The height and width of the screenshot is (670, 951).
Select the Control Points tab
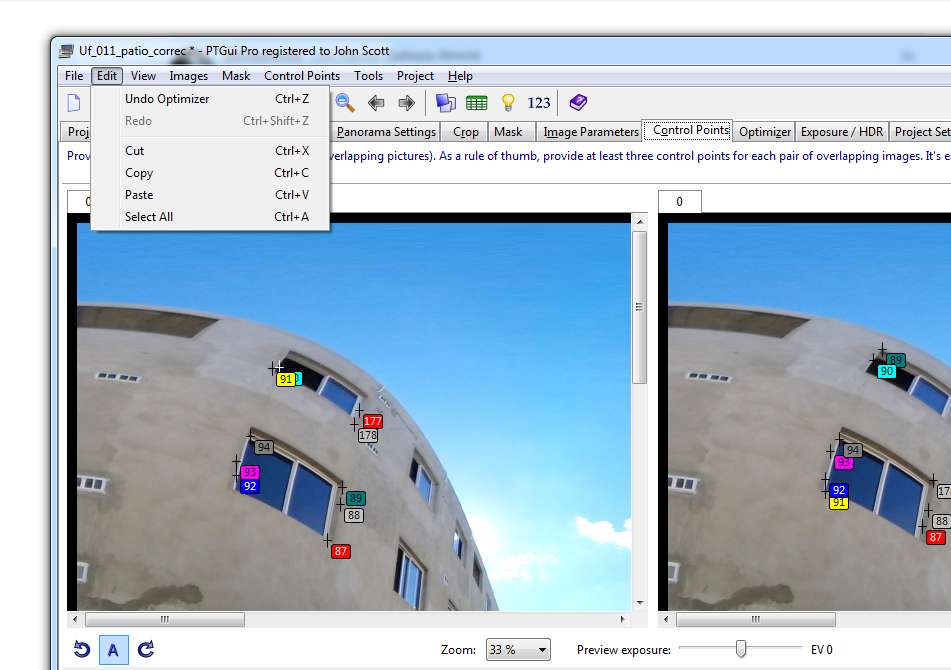[x=688, y=130]
